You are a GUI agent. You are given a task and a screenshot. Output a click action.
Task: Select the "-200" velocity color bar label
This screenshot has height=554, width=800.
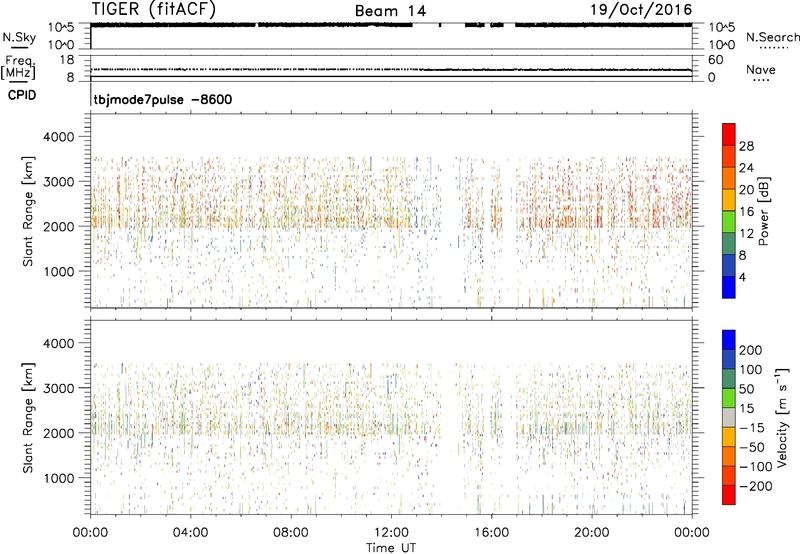tap(756, 486)
